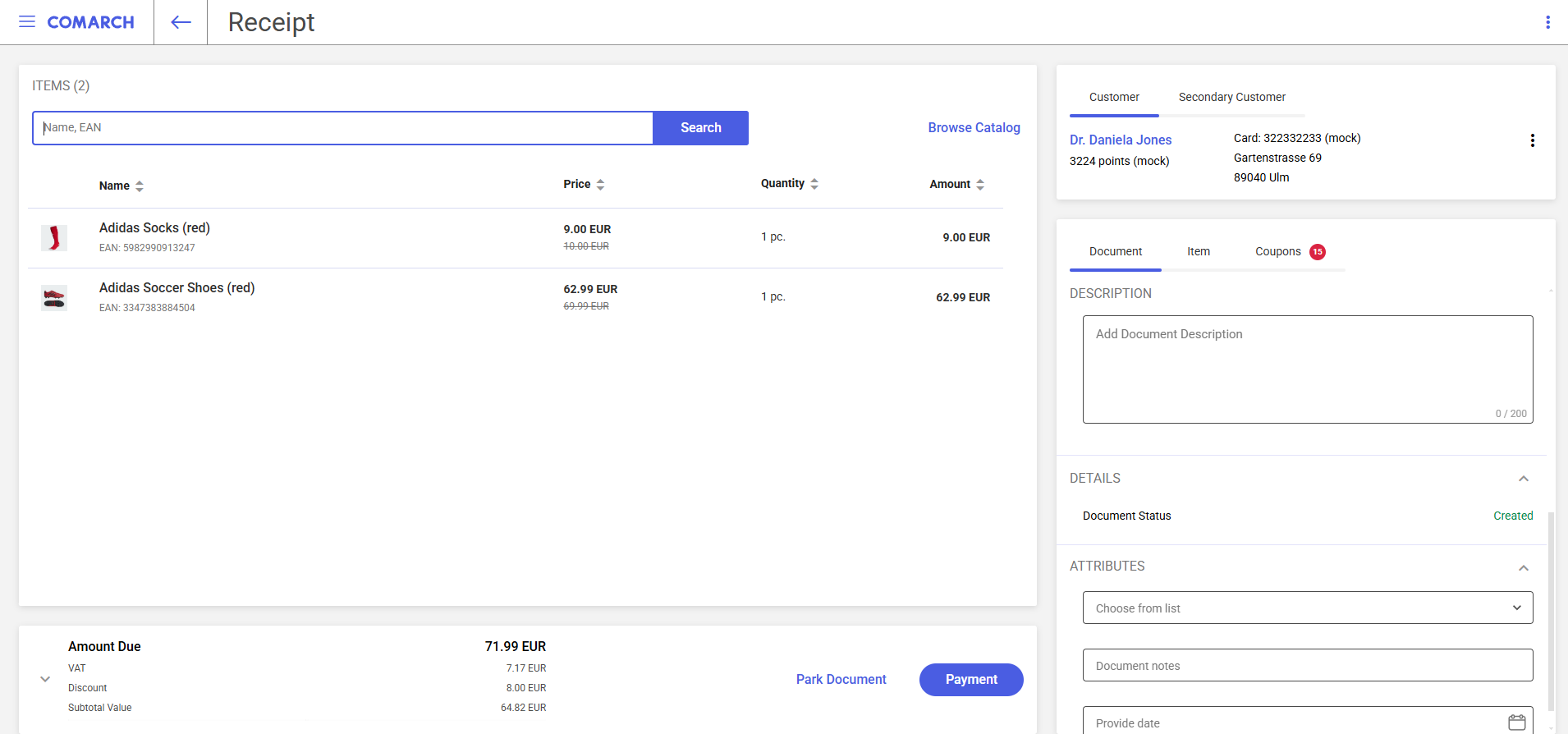Select the Document tab

tap(1115, 251)
